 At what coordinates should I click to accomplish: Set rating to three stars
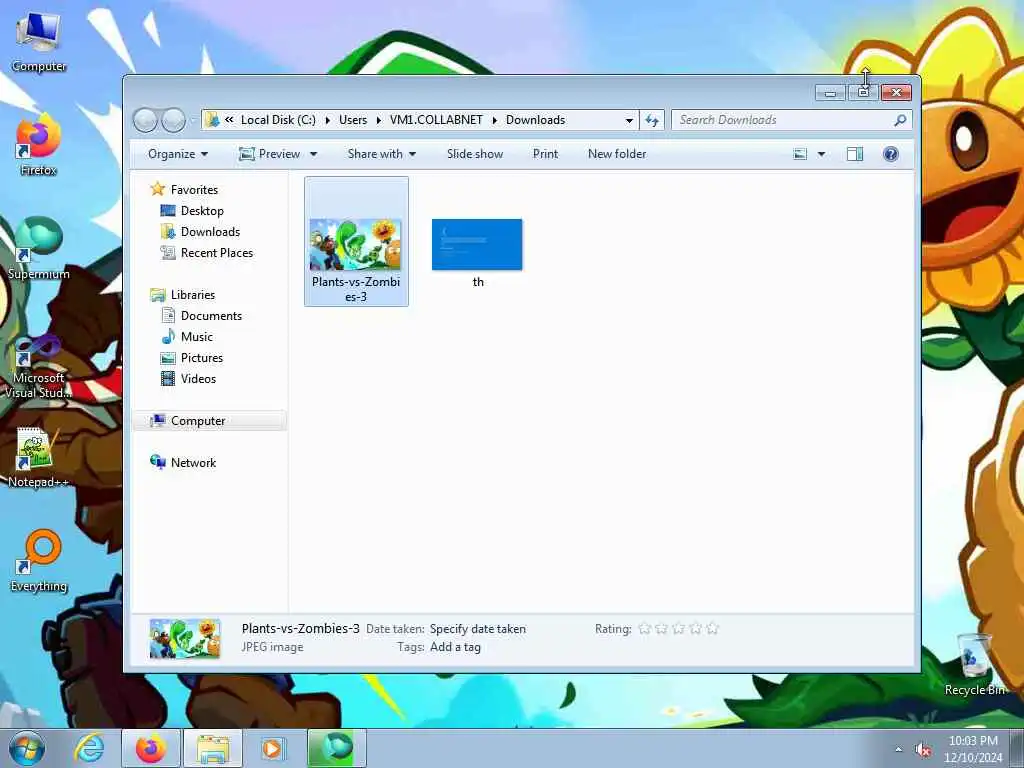[x=679, y=628]
